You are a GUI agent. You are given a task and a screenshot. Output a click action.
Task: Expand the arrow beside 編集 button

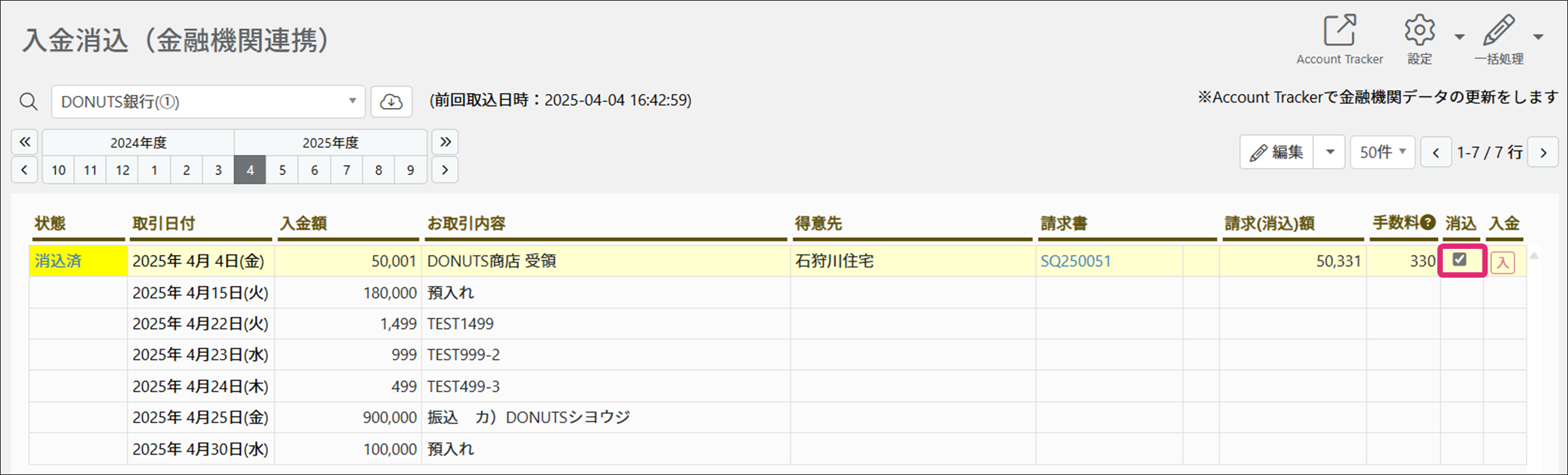1330,152
